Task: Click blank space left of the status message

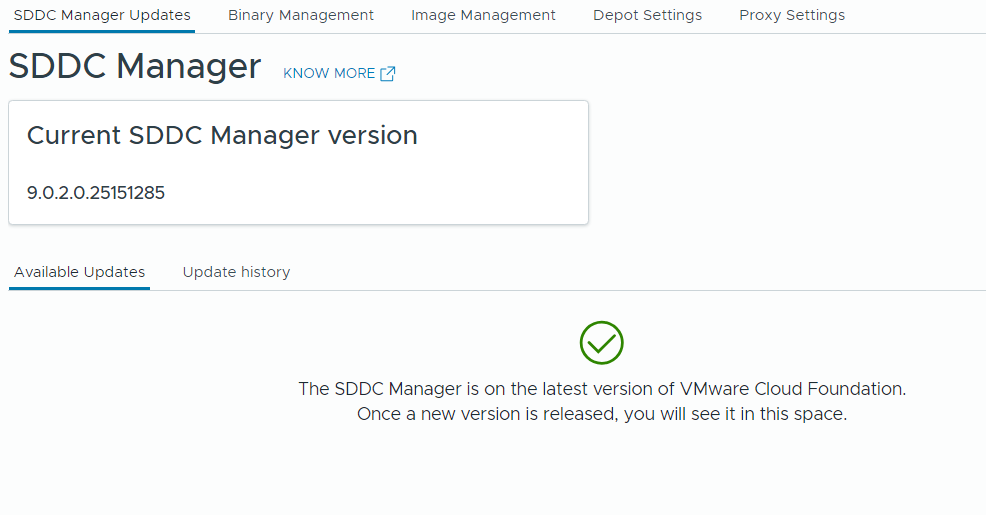Action: click(140, 400)
